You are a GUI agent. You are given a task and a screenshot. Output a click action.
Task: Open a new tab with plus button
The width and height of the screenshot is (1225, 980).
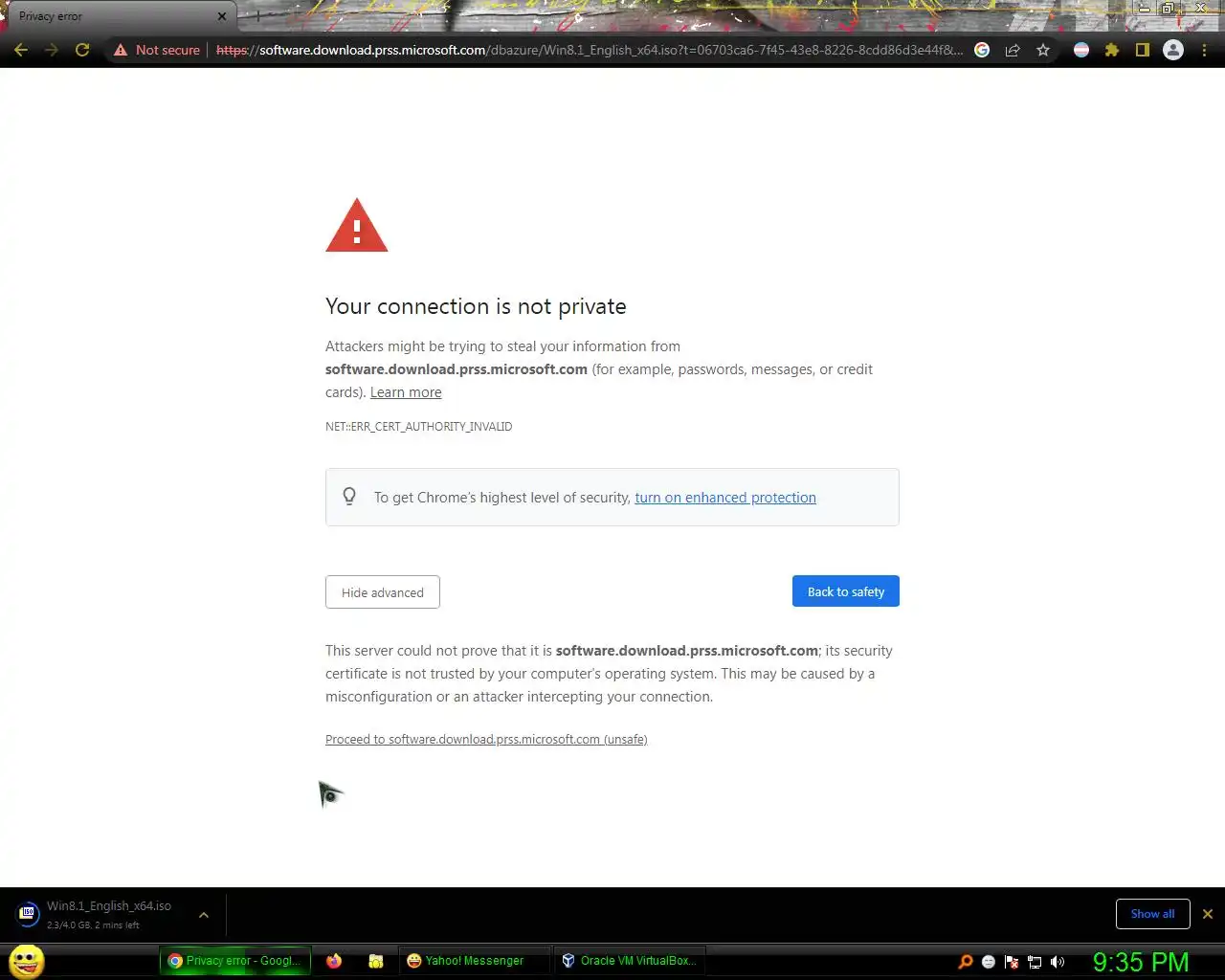coord(257,16)
